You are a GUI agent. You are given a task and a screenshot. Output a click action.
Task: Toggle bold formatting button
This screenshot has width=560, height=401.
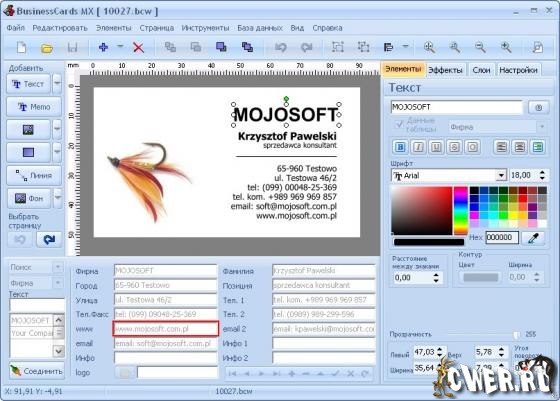pyautogui.click(x=400, y=147)
